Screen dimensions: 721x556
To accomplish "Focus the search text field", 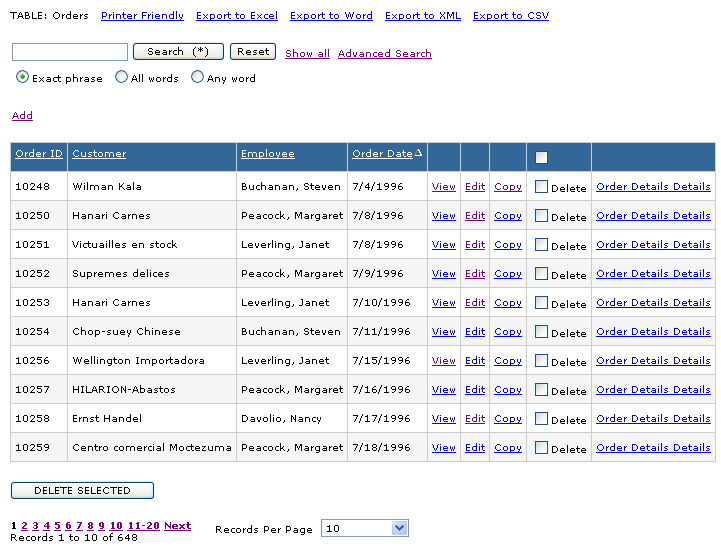I will pyautogui.click(x=70, y=52).
